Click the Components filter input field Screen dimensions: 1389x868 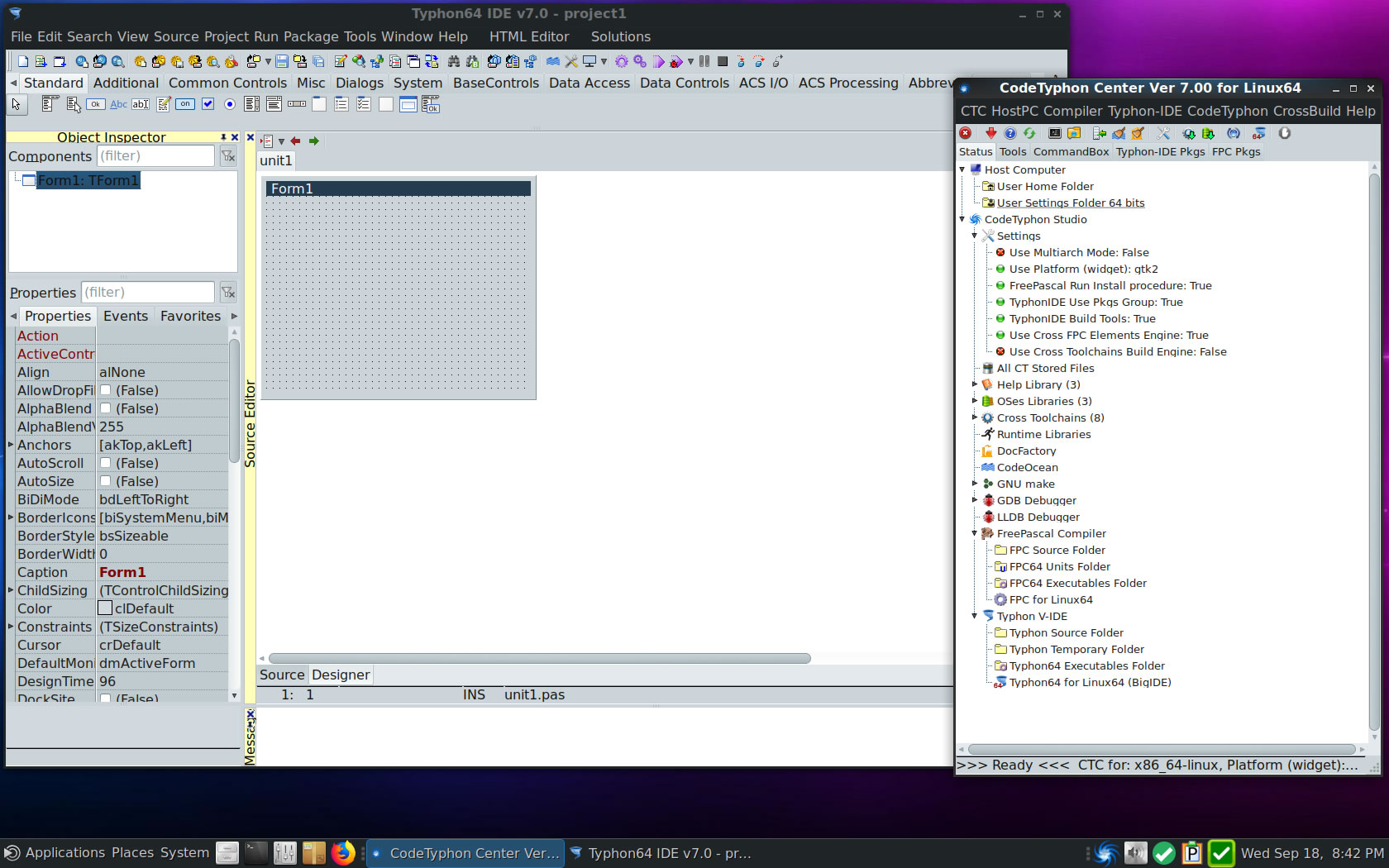(x=155, y=156)
